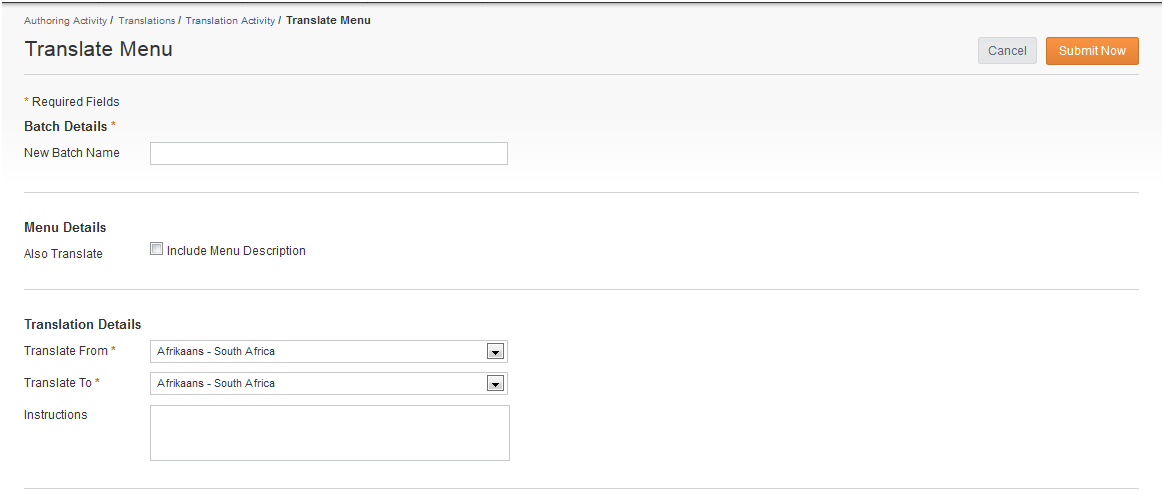Enable the Include Menu Description checkbox
This screenshot has width=1164, height=502.
point(156,250)
